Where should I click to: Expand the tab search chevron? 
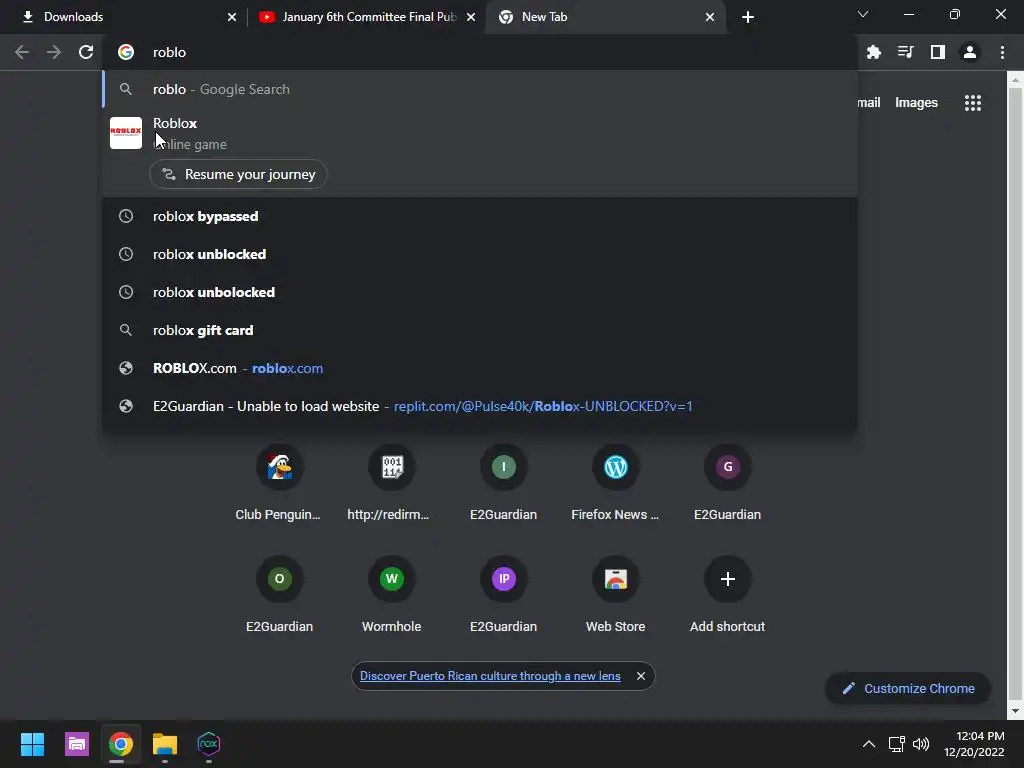pos(863,14)
